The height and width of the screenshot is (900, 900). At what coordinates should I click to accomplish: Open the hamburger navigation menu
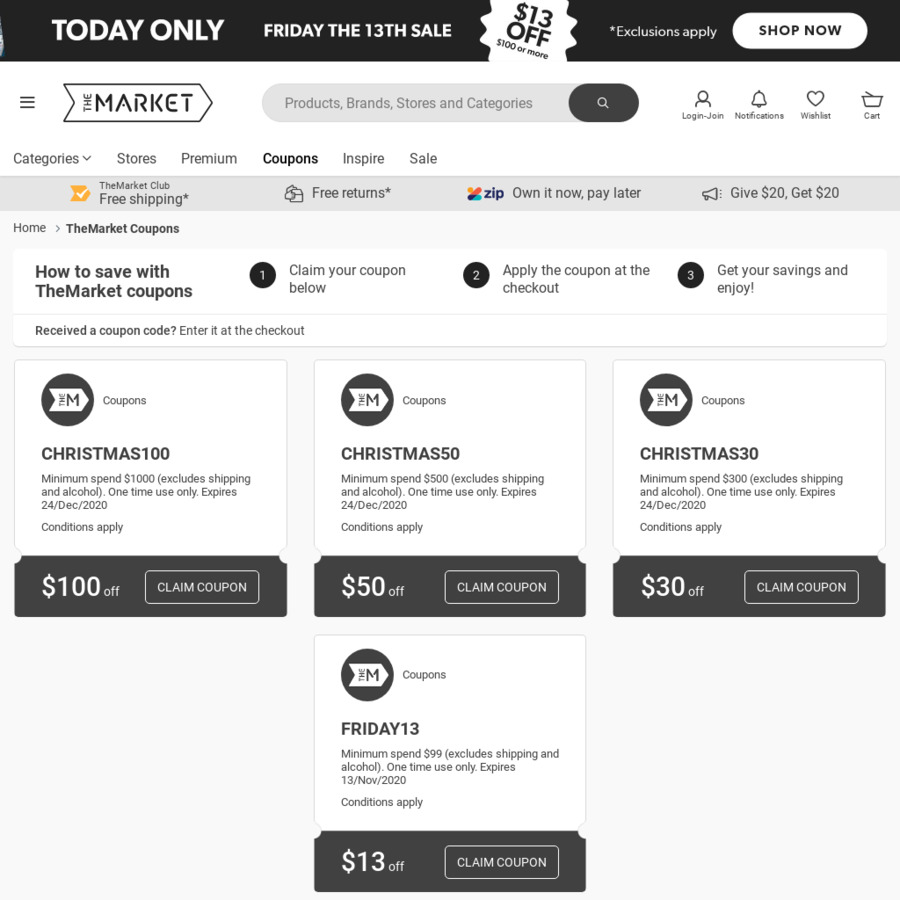pyautogui.click(x=27, y=102)
